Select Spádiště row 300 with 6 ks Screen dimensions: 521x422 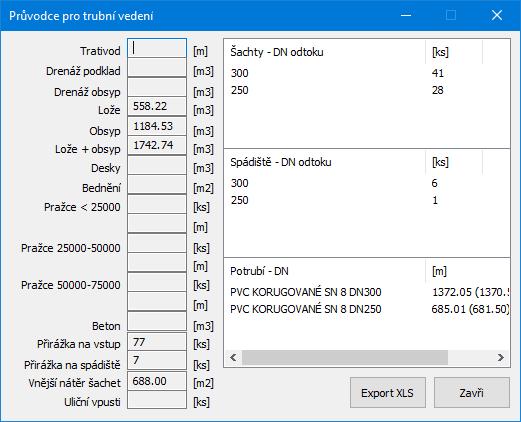tap(367, 183)
